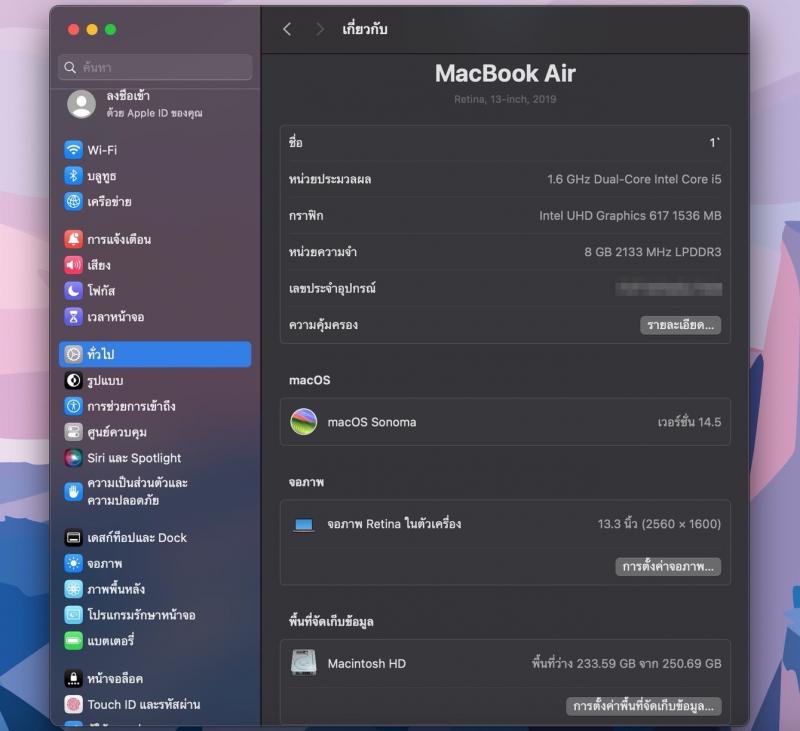This screenshot has height=731, width=800.
Task: Open Wallpaper (ภาพพื้นหลัง) icon
Action: pyautogui.click(x=73, y=589)
